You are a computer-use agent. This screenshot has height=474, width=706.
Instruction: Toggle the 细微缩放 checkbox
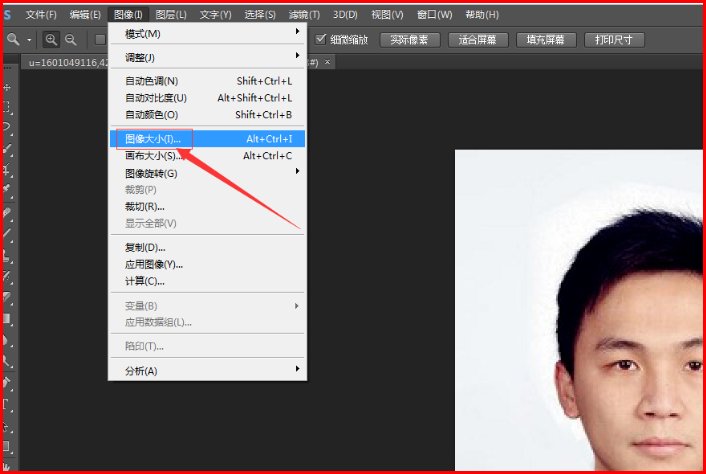[x=320, y=39]
